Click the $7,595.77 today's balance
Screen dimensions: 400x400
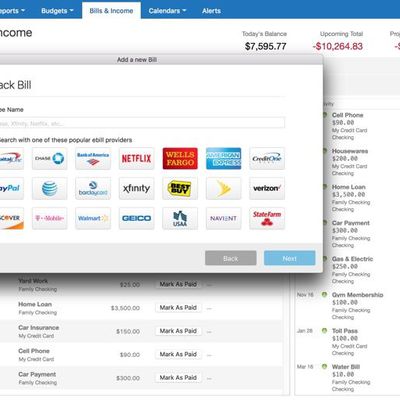(266, 46)
